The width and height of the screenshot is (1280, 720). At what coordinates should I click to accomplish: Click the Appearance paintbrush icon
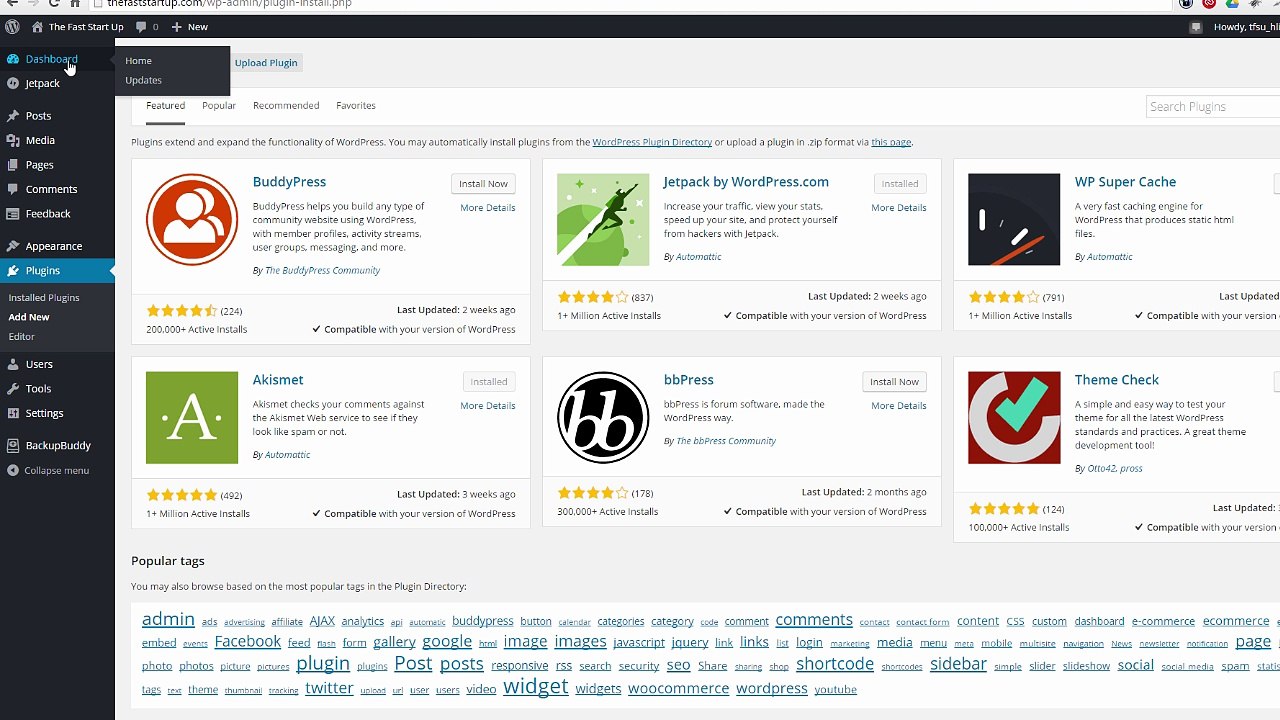tap(13, 246)
